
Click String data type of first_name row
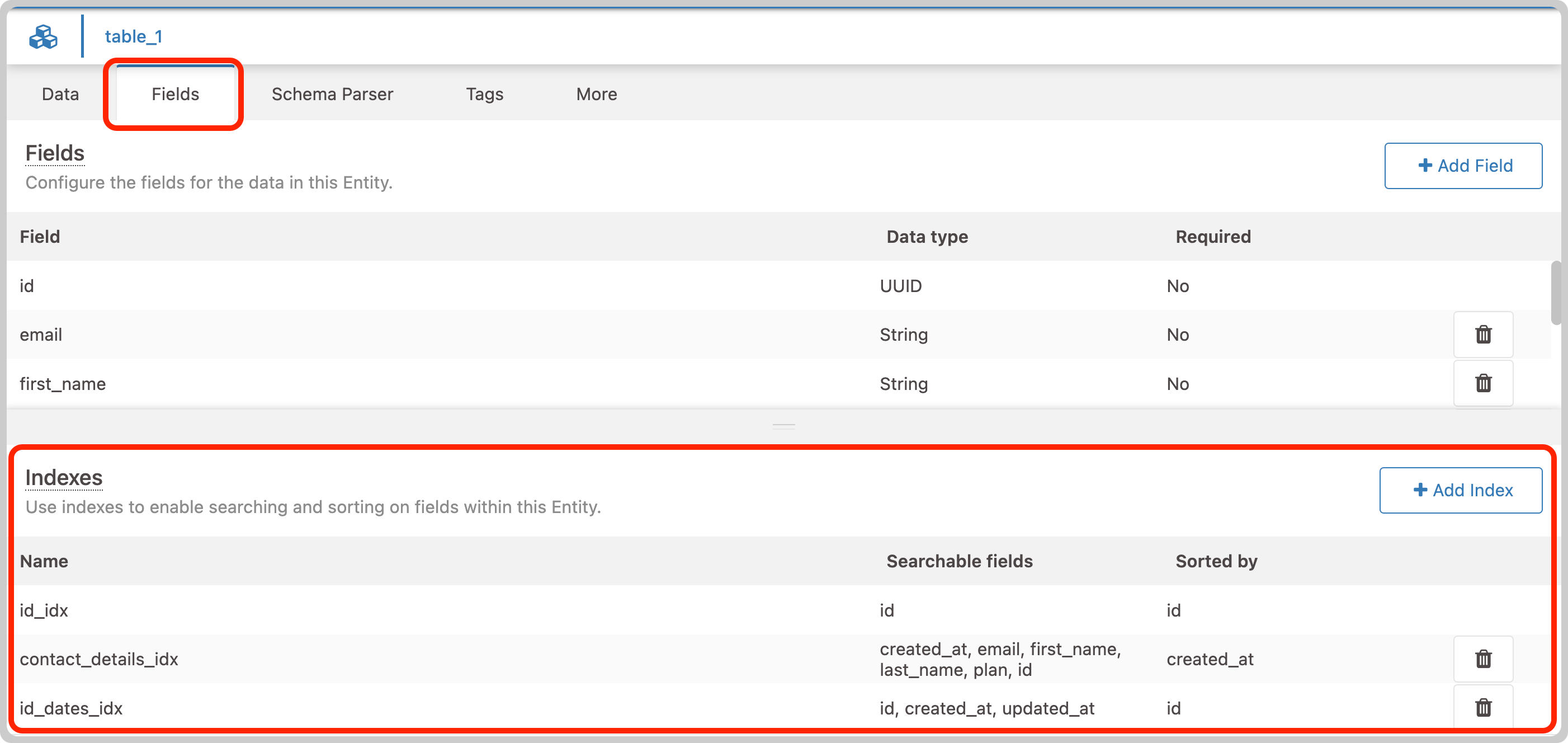[903, 384]
